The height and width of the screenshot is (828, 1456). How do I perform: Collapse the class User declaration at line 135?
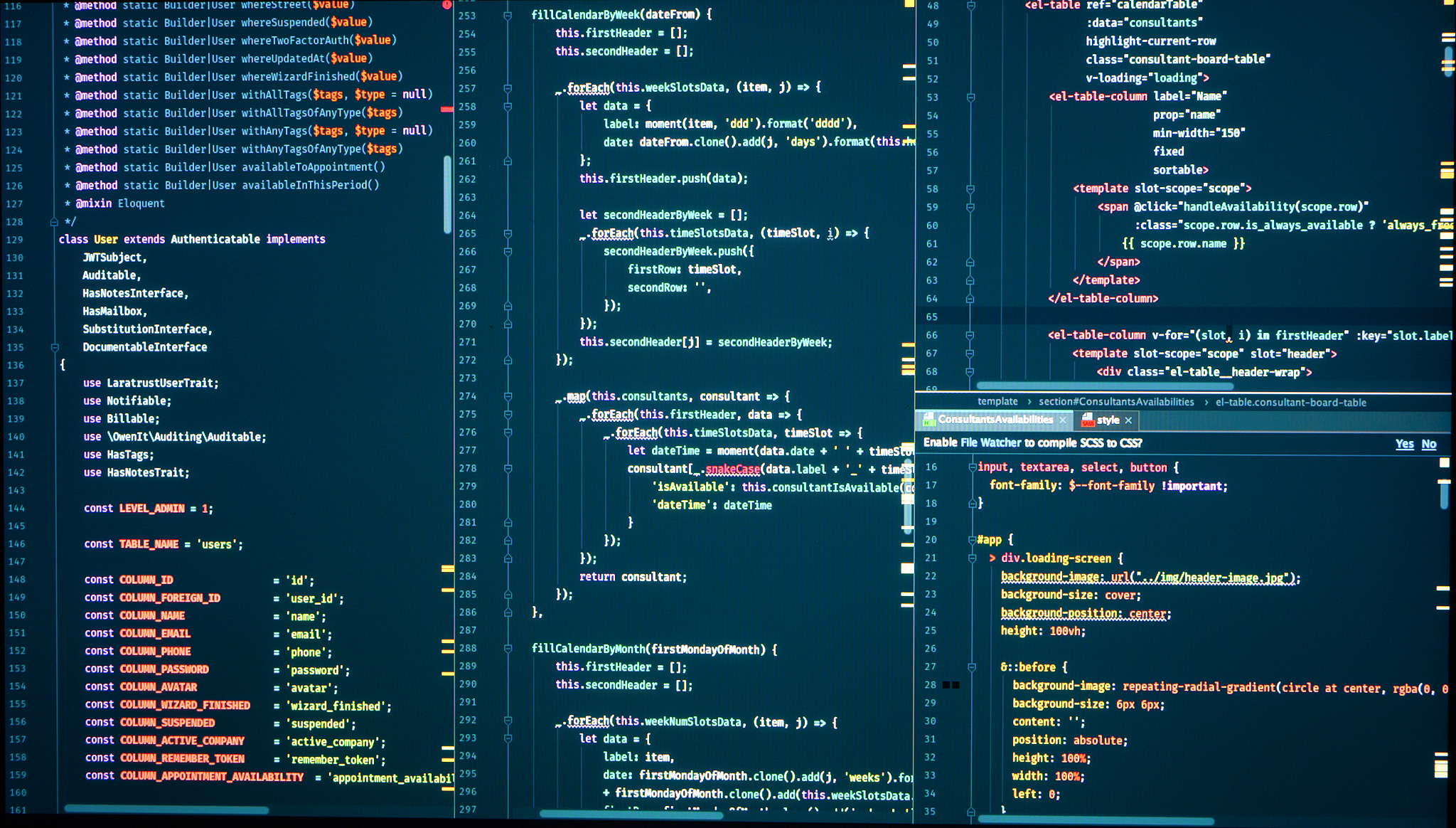pos(55,348)
